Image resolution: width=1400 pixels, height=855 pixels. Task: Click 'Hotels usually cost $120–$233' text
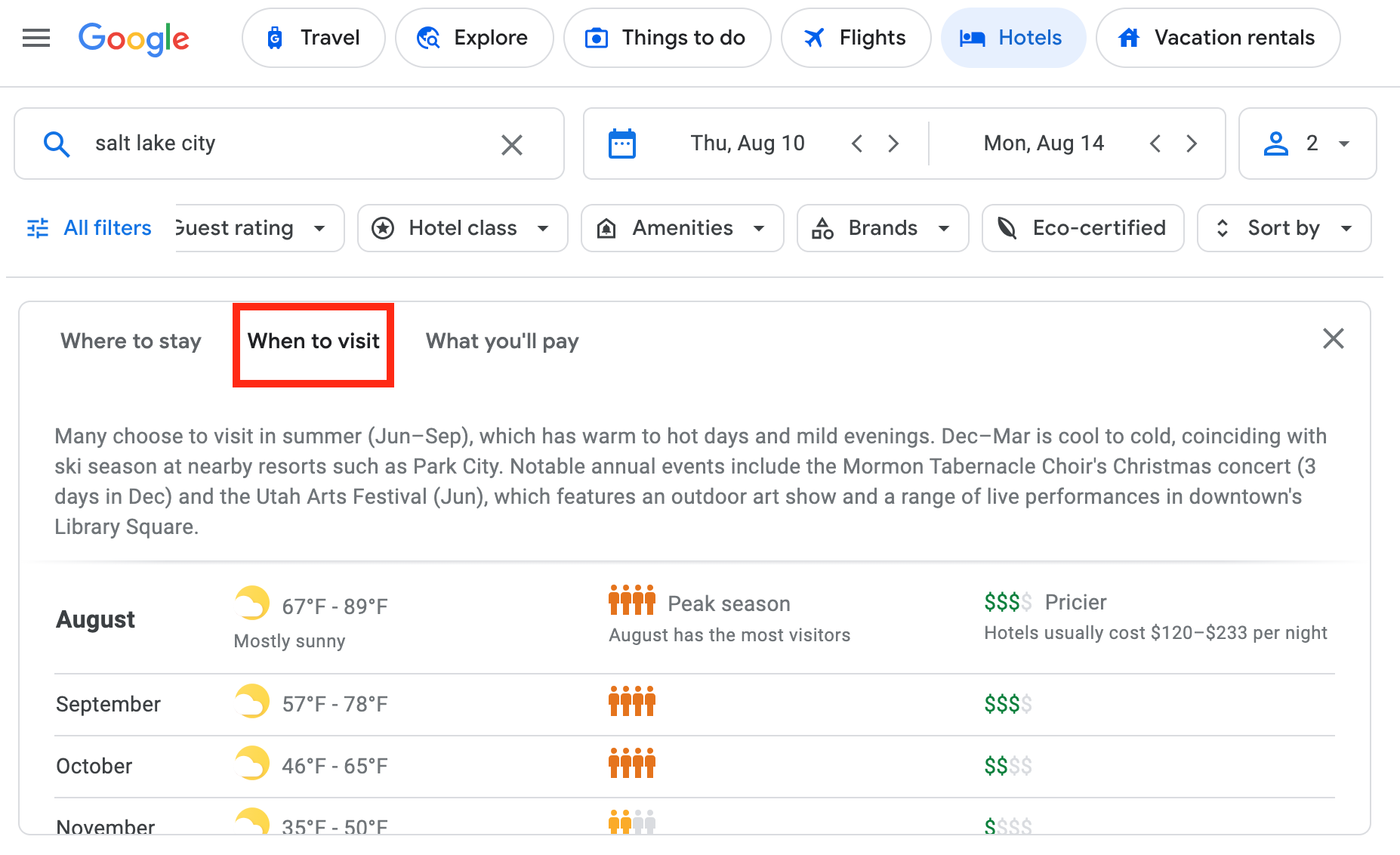(x=1155, y=633)
